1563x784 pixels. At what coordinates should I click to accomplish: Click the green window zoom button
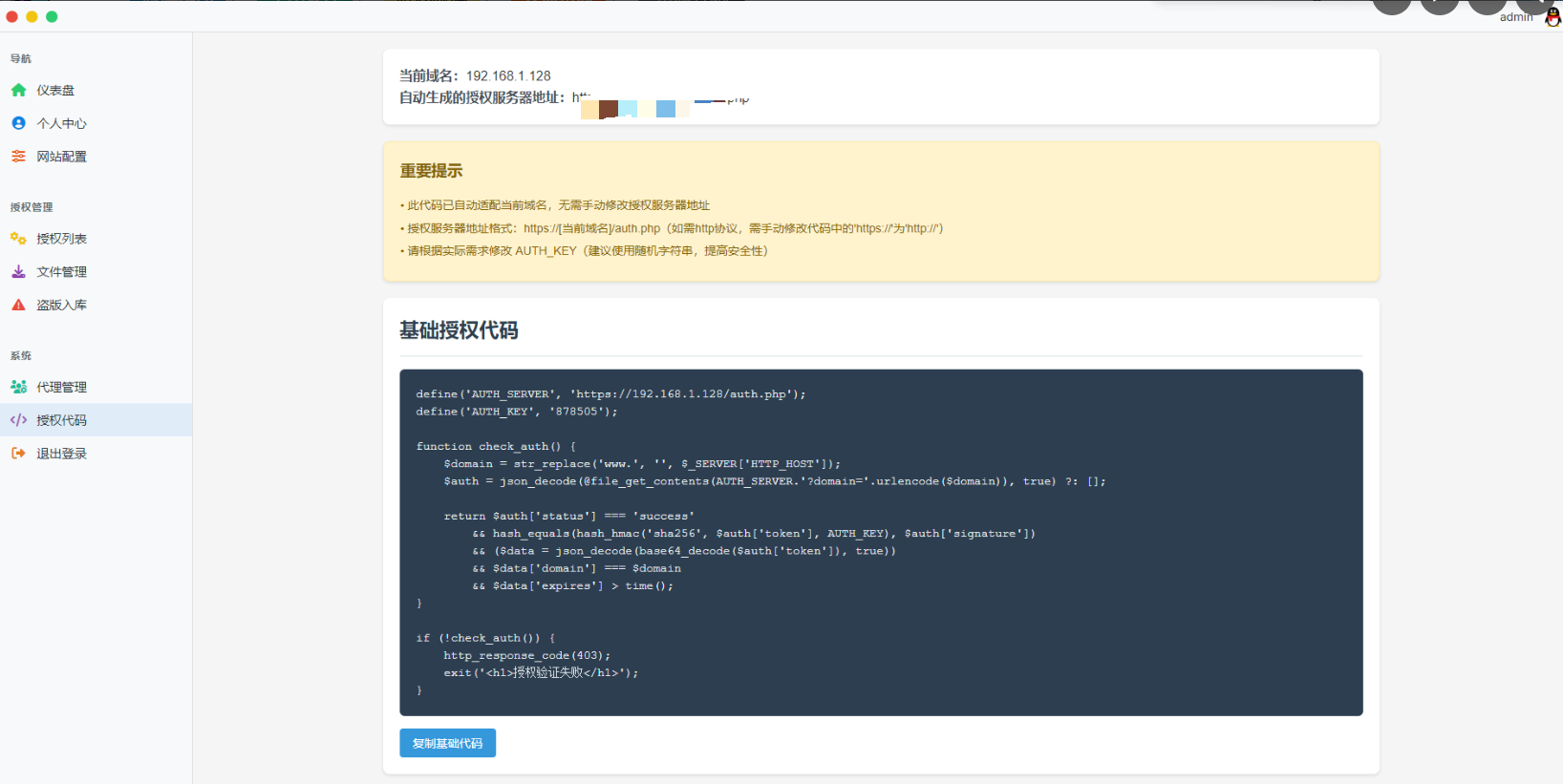click(52, 16)
